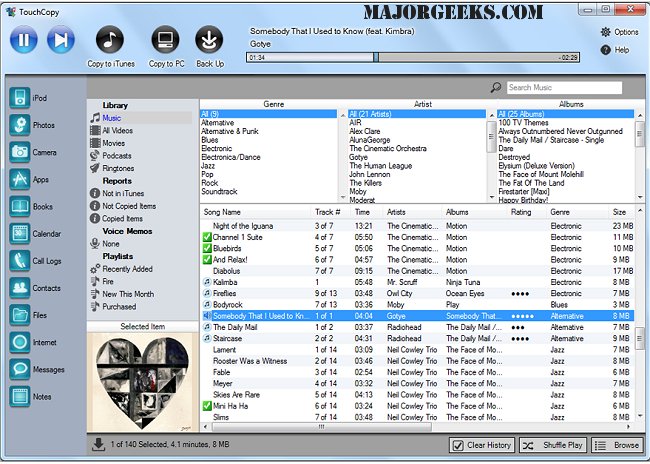Click the green check on Bluebirds
650x464 pixels.
[207, 248]
